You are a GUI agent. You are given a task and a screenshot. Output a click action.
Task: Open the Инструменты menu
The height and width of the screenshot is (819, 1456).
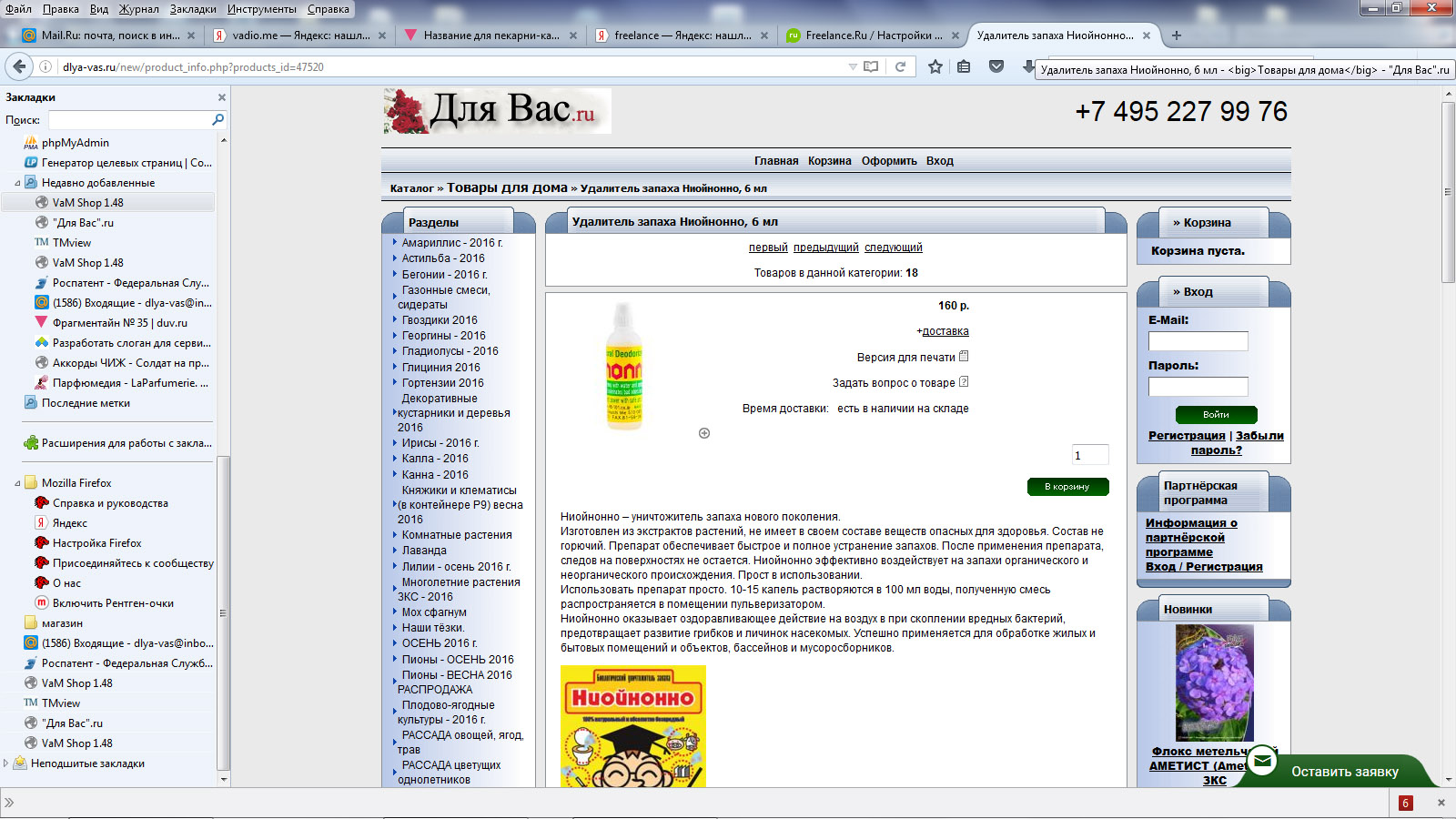coord(262,9)
